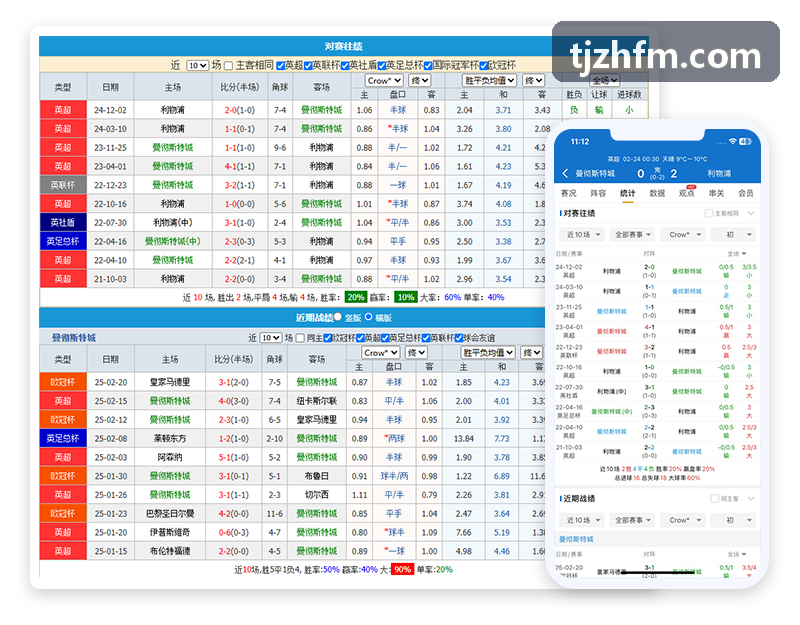Click handicap 球半/两 in 25-01-30 row
This screenshot has width=800, height=625.
(394, 476)
